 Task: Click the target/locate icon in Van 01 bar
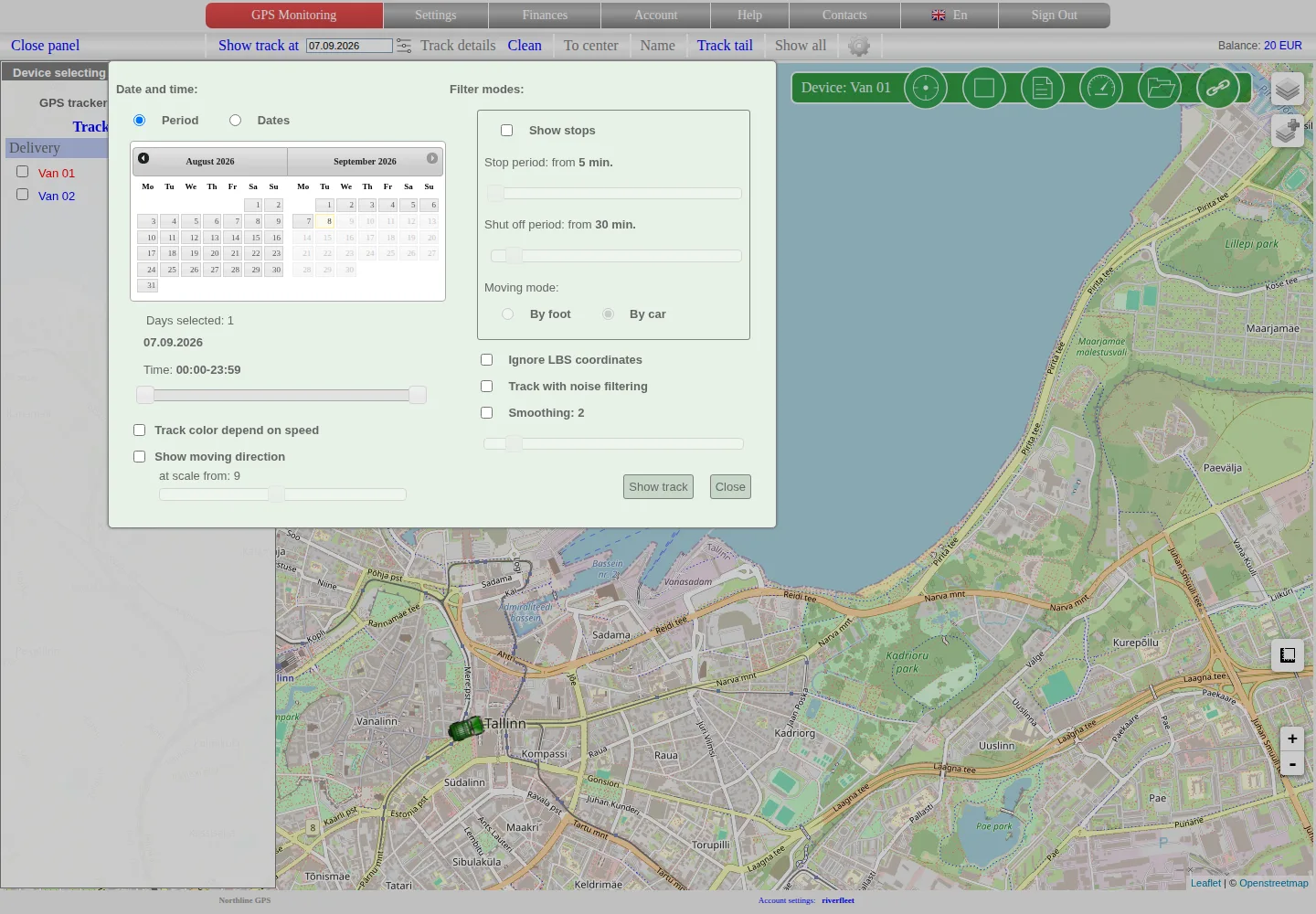[x=926, y=88]
